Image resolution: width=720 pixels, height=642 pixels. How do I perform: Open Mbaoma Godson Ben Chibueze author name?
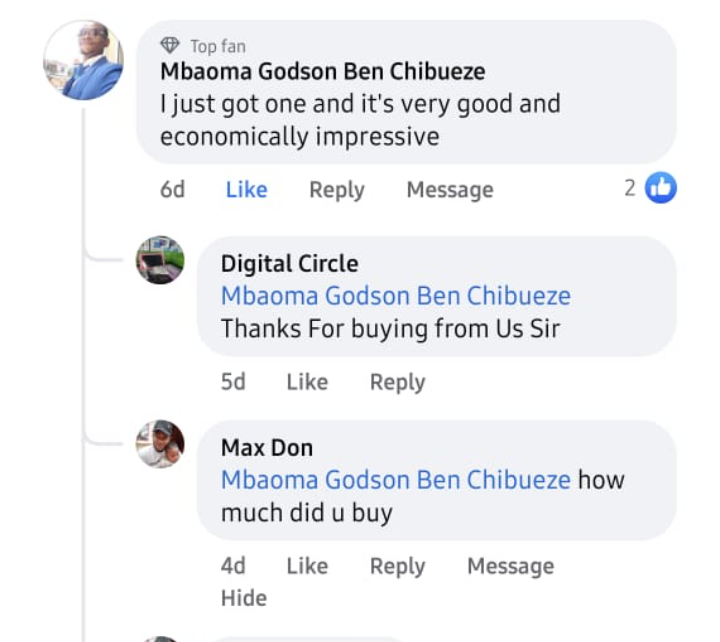coord(322,72)
